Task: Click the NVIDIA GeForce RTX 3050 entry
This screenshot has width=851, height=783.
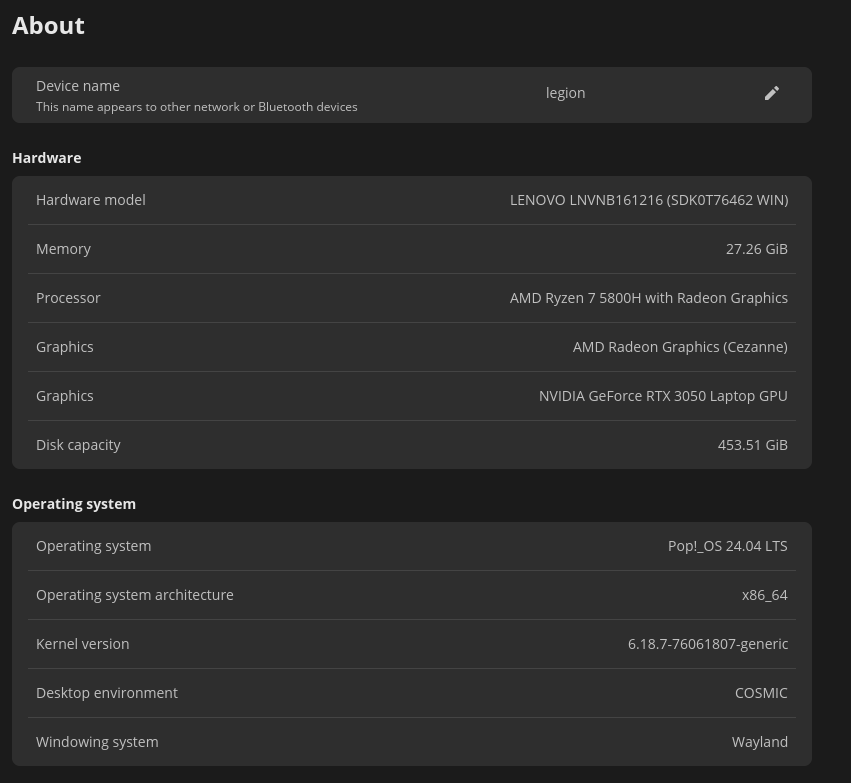Action: [x=663, y=396]
